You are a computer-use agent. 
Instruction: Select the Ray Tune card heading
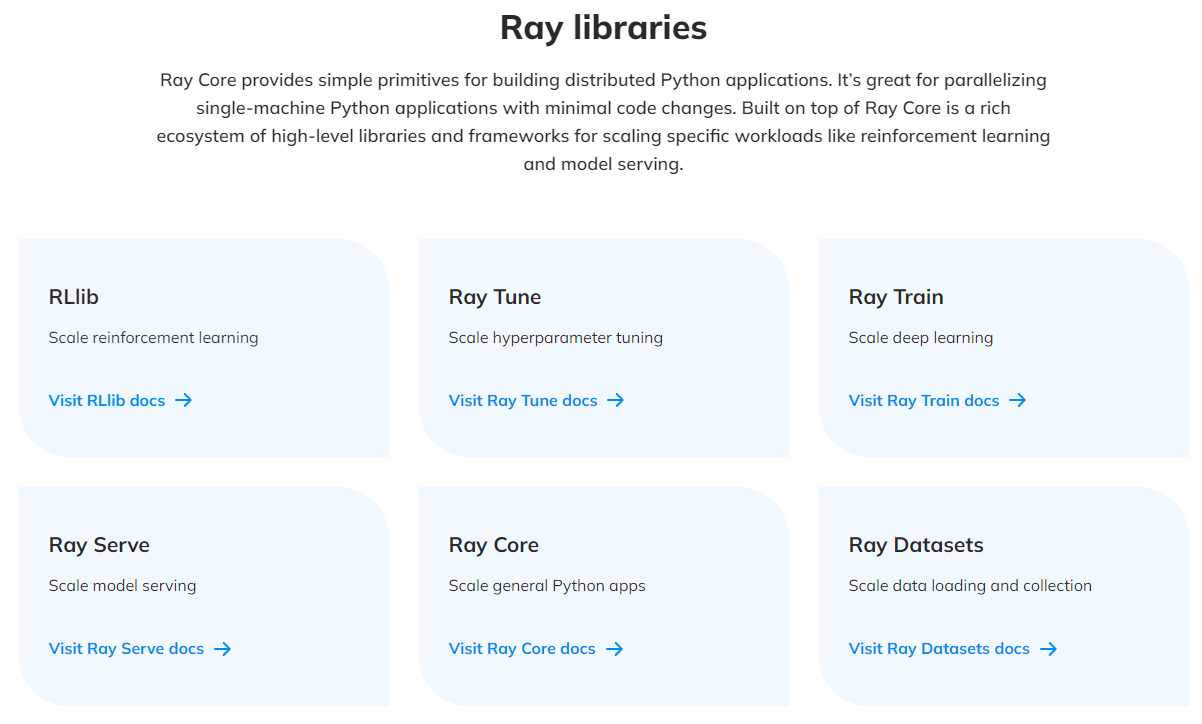(495, 297)
